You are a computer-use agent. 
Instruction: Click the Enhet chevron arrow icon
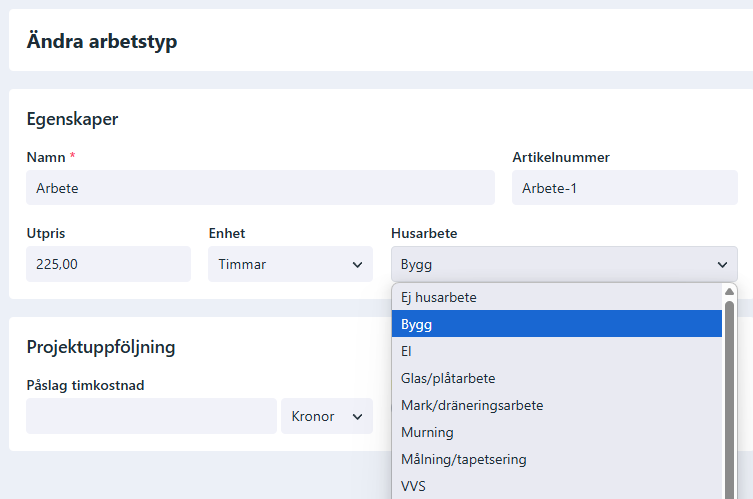pos(357,265)
